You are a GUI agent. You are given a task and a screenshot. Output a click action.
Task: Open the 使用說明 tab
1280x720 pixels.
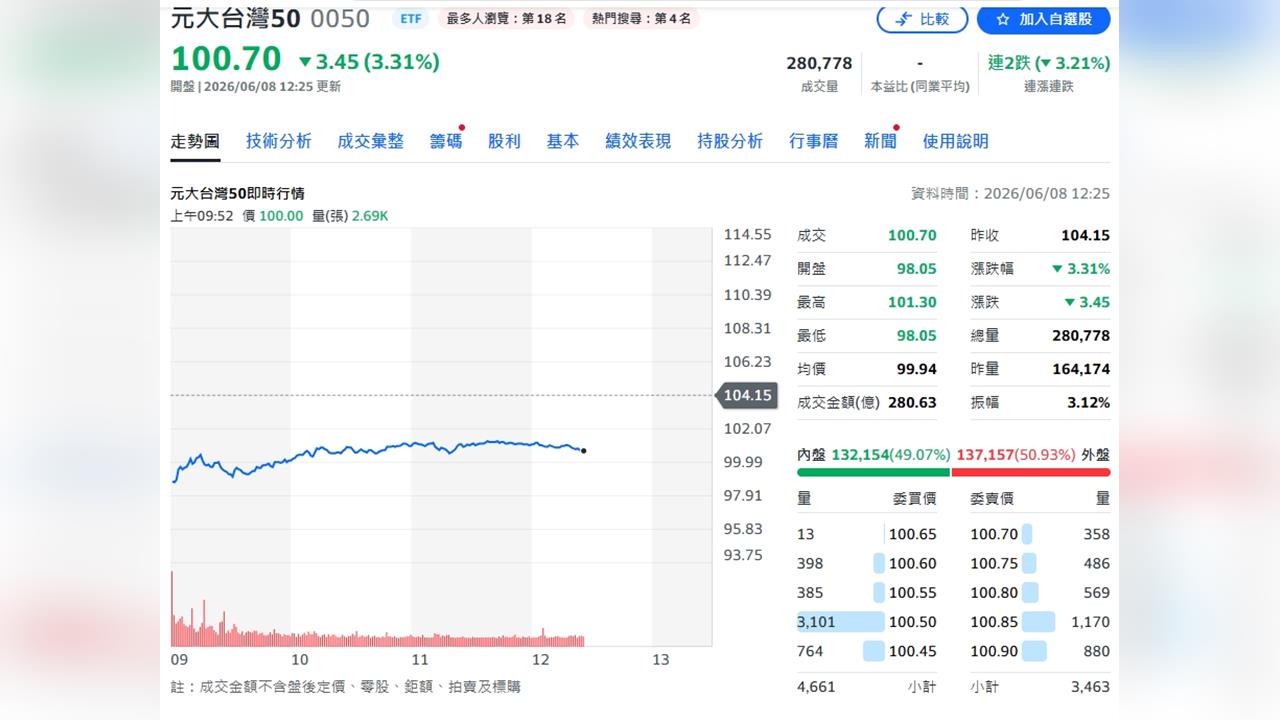[955, 141]
